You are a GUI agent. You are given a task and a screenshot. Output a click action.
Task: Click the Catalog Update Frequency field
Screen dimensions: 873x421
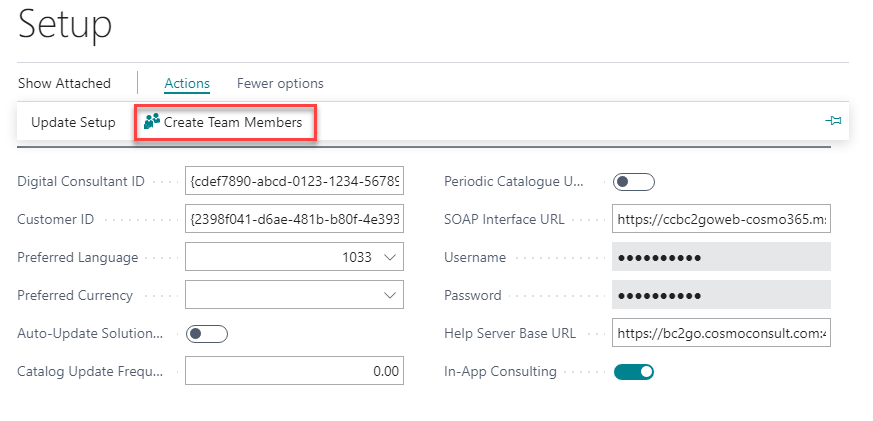294,372
